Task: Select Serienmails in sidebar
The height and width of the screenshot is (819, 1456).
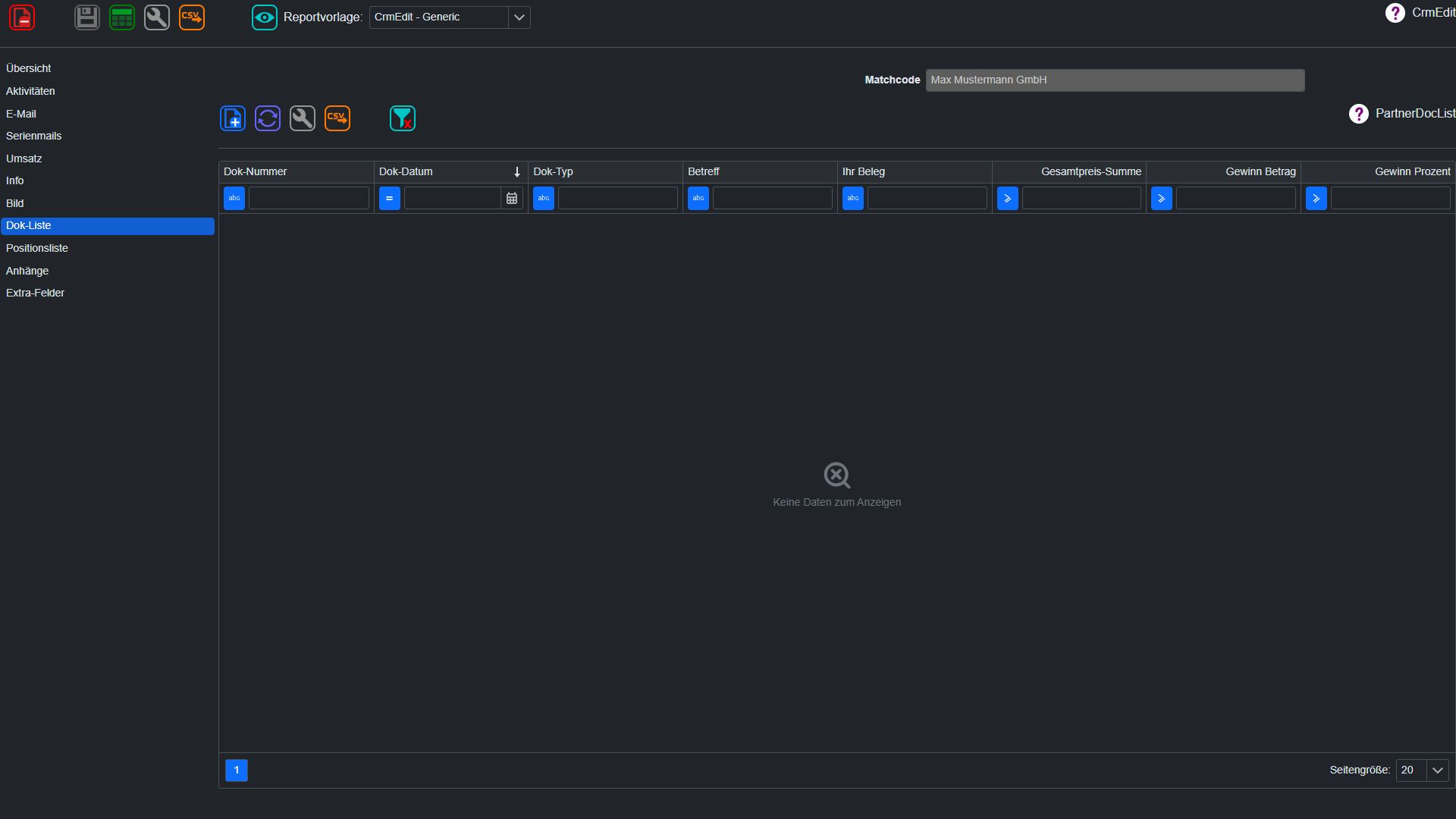Action: click(108, 136)
